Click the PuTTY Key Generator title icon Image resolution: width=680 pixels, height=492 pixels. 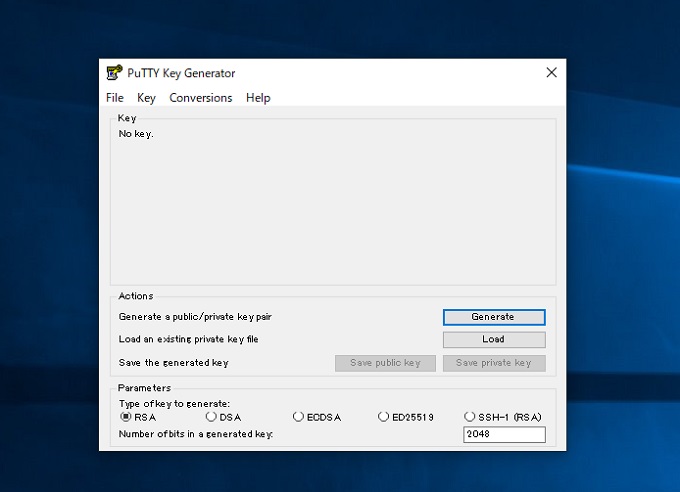coord(114,72)
